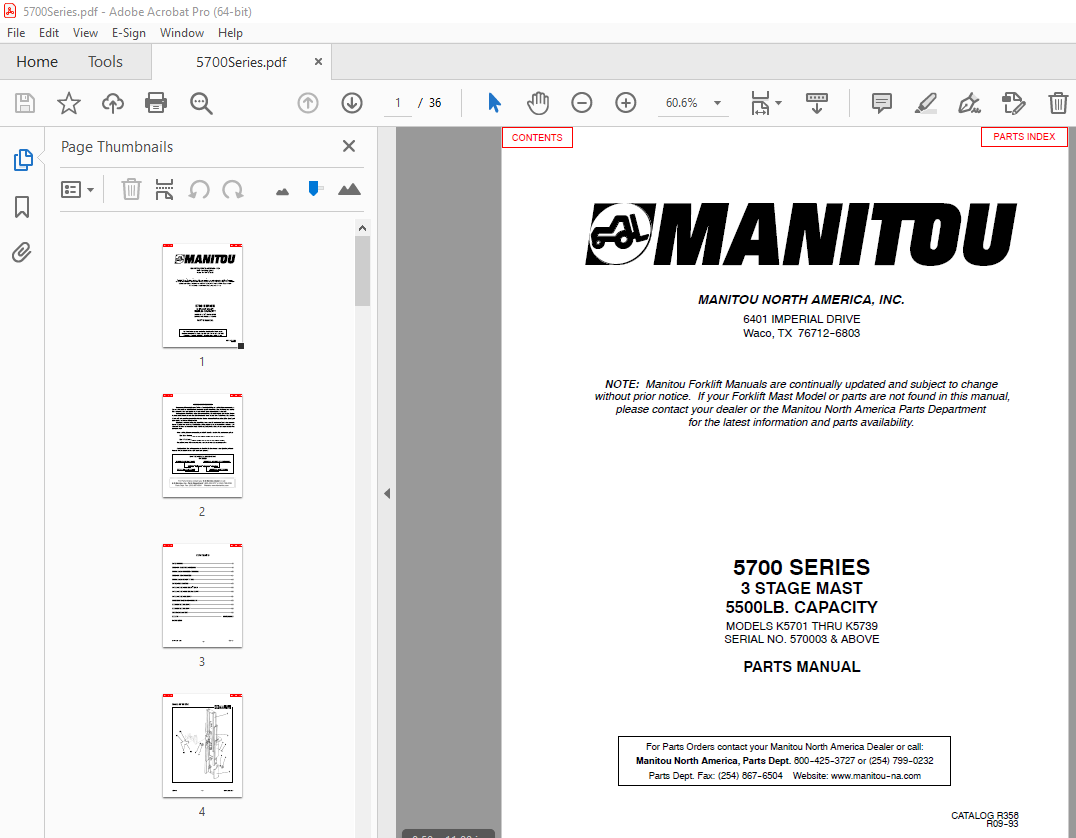
Task: Enlarge thumbnail size large mountain icon
Action: (x=349, y=189)
